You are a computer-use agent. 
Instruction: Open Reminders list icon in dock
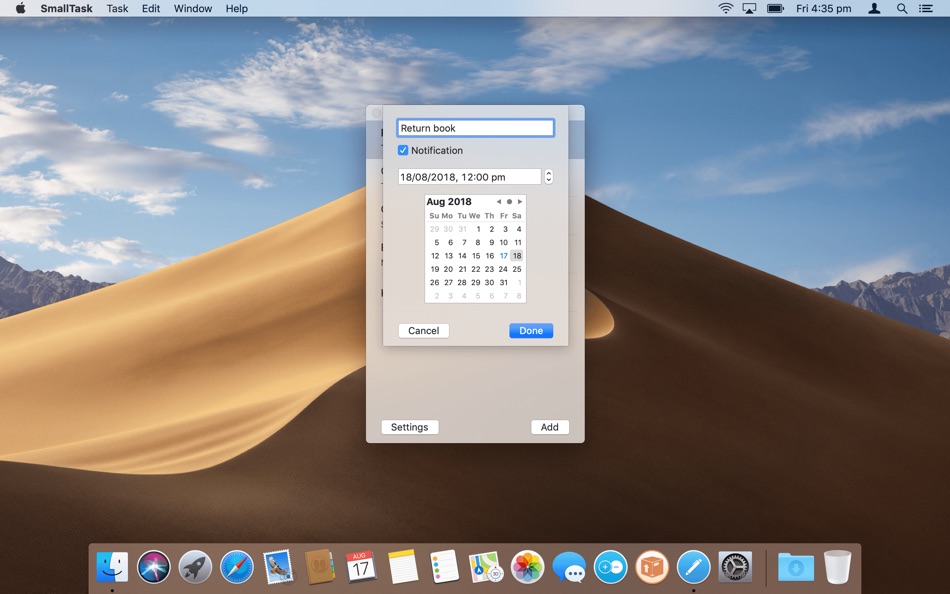pos(444,567)
